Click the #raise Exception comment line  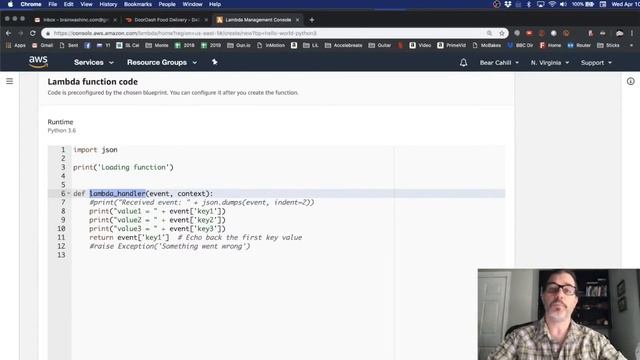170,246
